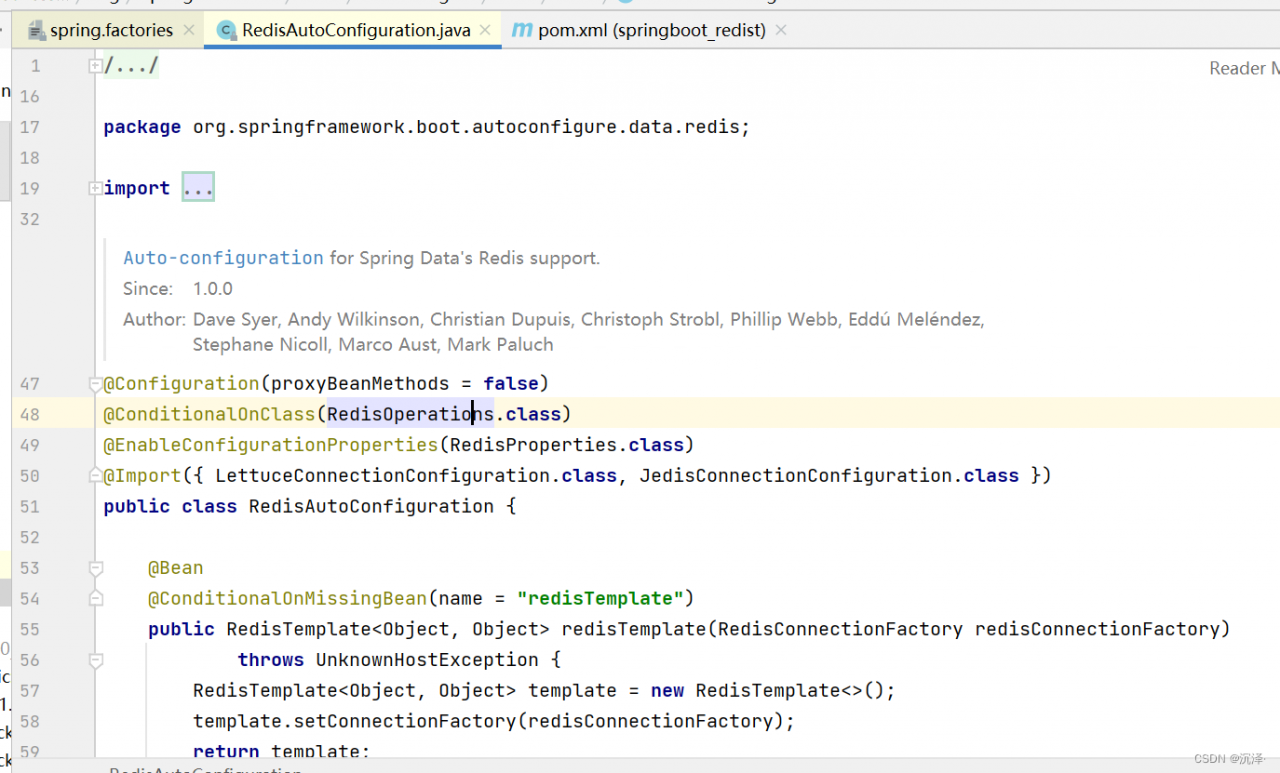The image size is (1280, 773).
Task: Switch to the spring.factories tab
Action: click(111, 30)
